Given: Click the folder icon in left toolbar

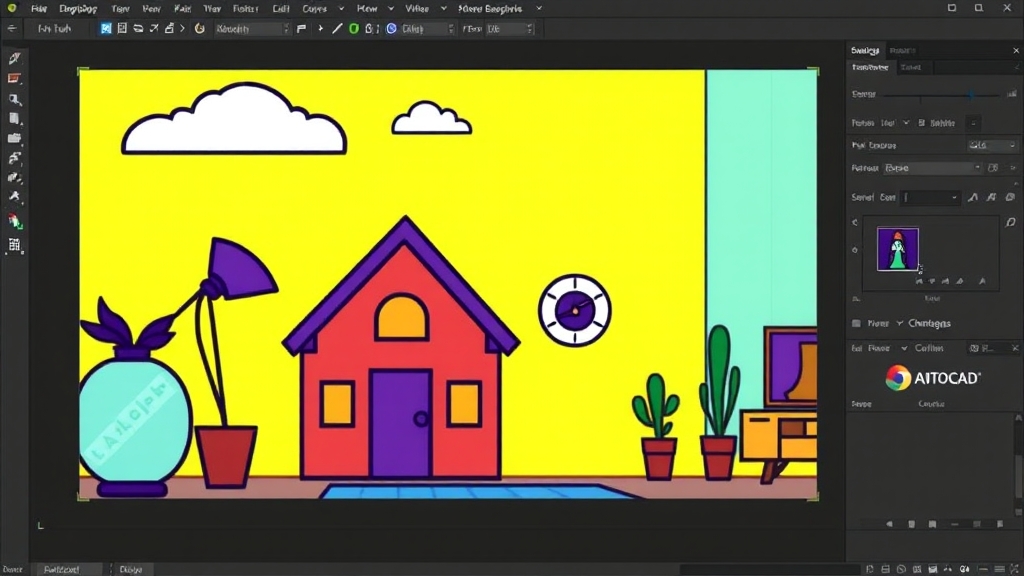Looking at the screenshot, I should pos(15,138).
